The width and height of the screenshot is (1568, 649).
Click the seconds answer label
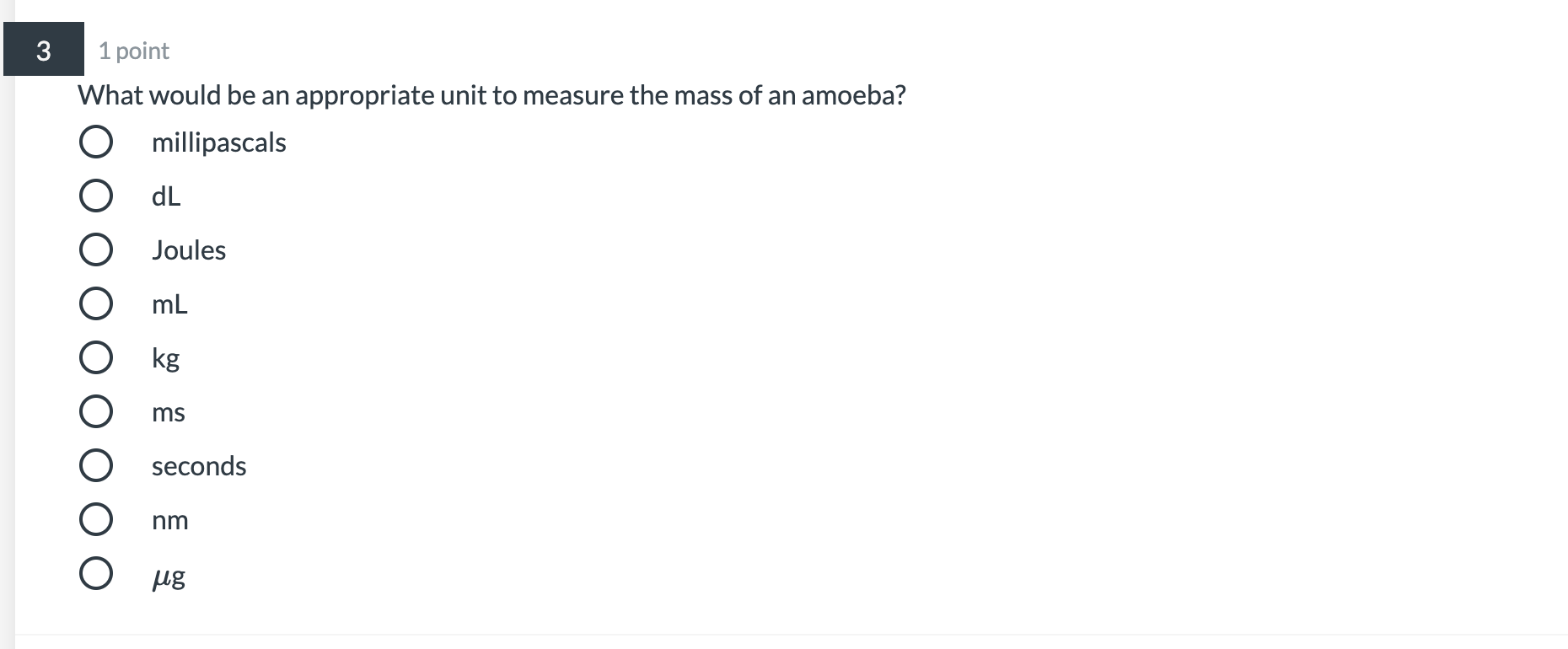(x=199, y=465)
